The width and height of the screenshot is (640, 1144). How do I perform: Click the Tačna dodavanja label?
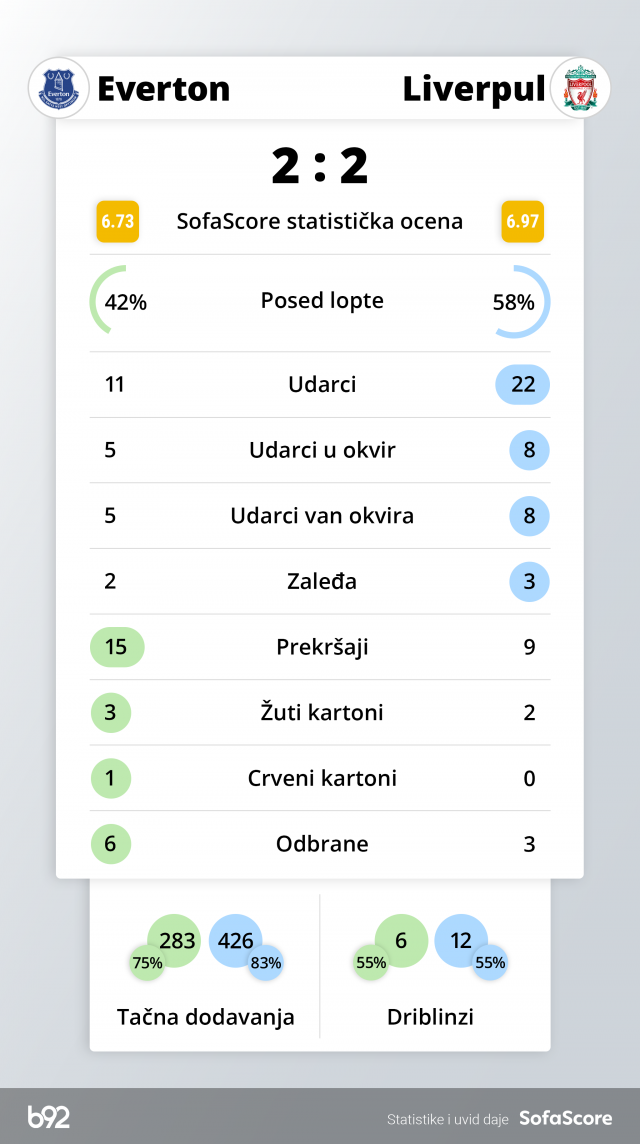(x=206, y=1017)
